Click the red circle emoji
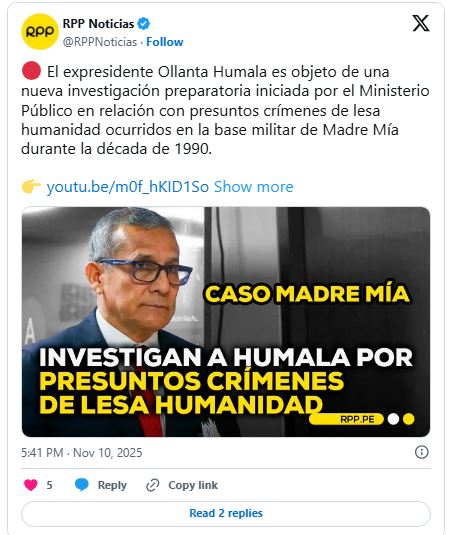 pyautogui.click(x=31, y=71)
